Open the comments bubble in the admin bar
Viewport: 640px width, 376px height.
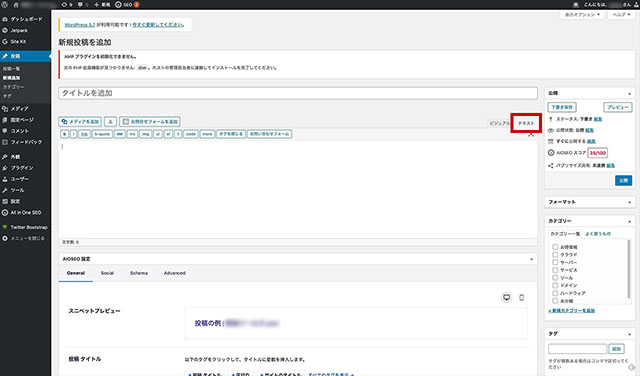[83, 4]
